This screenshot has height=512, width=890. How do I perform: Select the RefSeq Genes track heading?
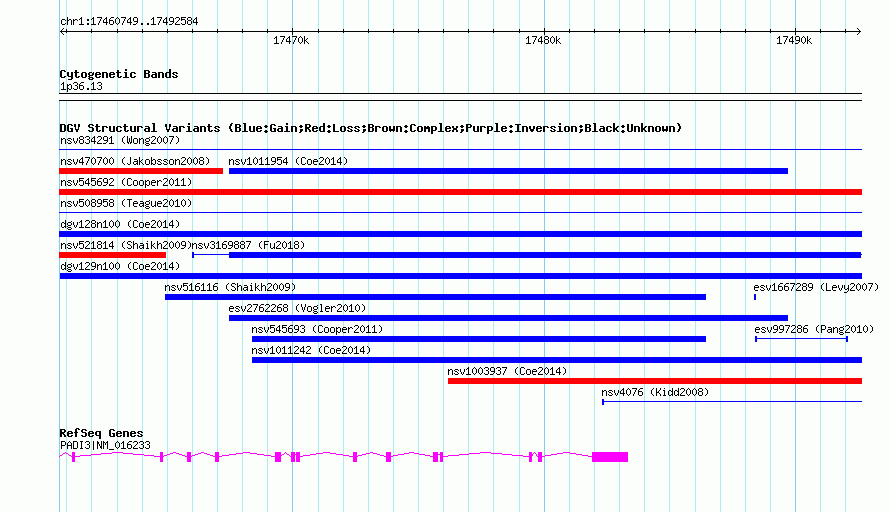pyautogui.click(x=102, y=433)
